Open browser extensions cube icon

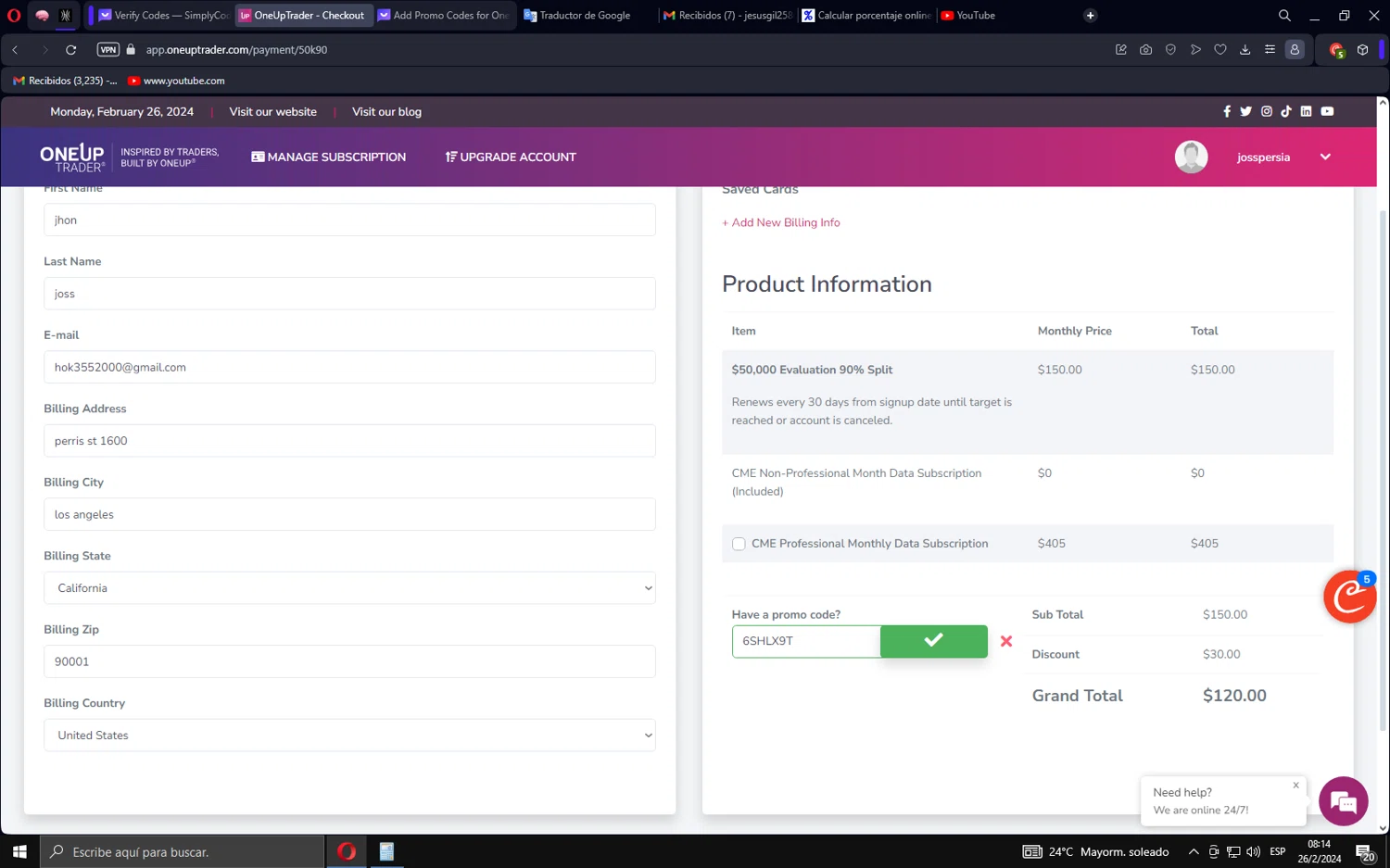coord(1363,50)
